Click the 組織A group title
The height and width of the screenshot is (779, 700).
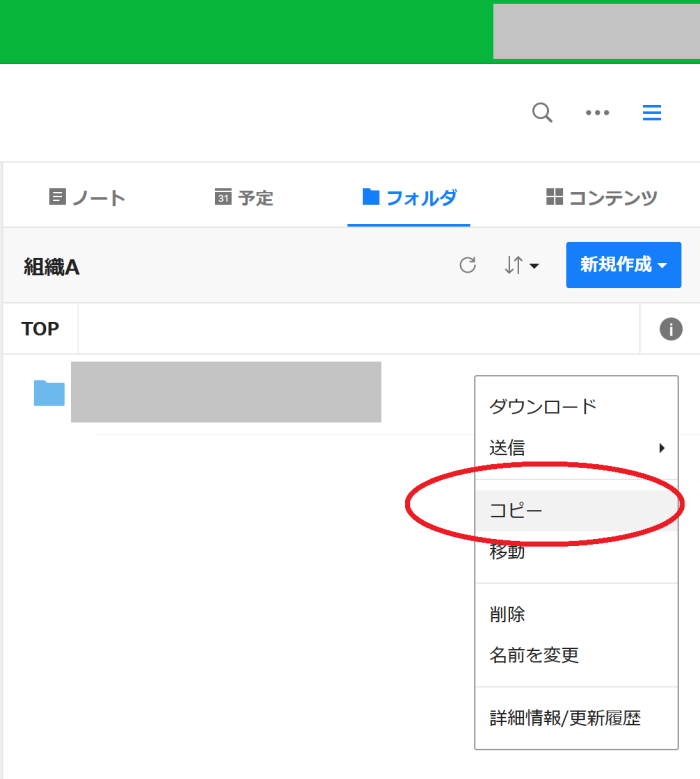[x=52, y=267]
